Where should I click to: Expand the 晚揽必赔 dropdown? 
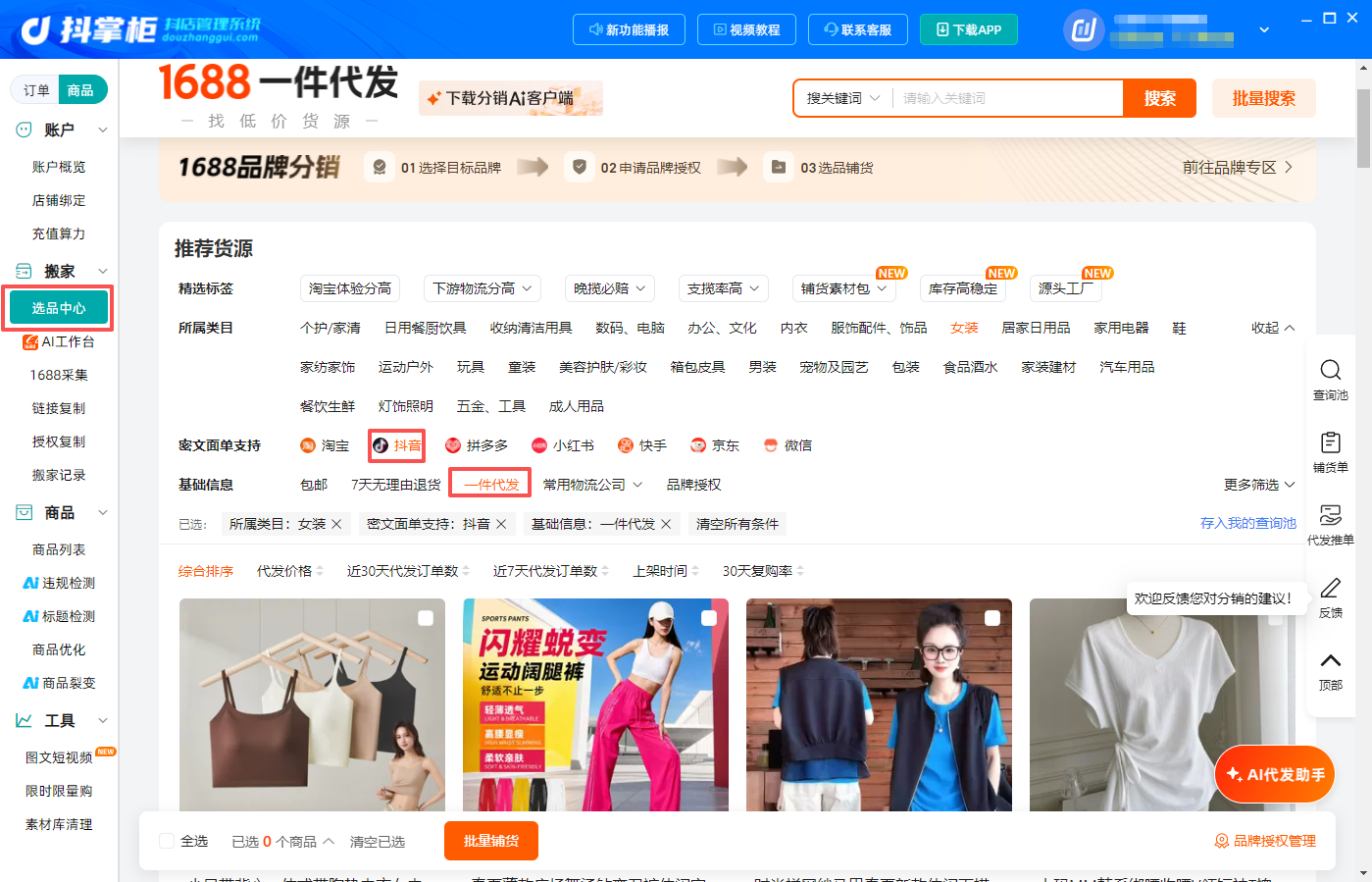click(610, 288)
